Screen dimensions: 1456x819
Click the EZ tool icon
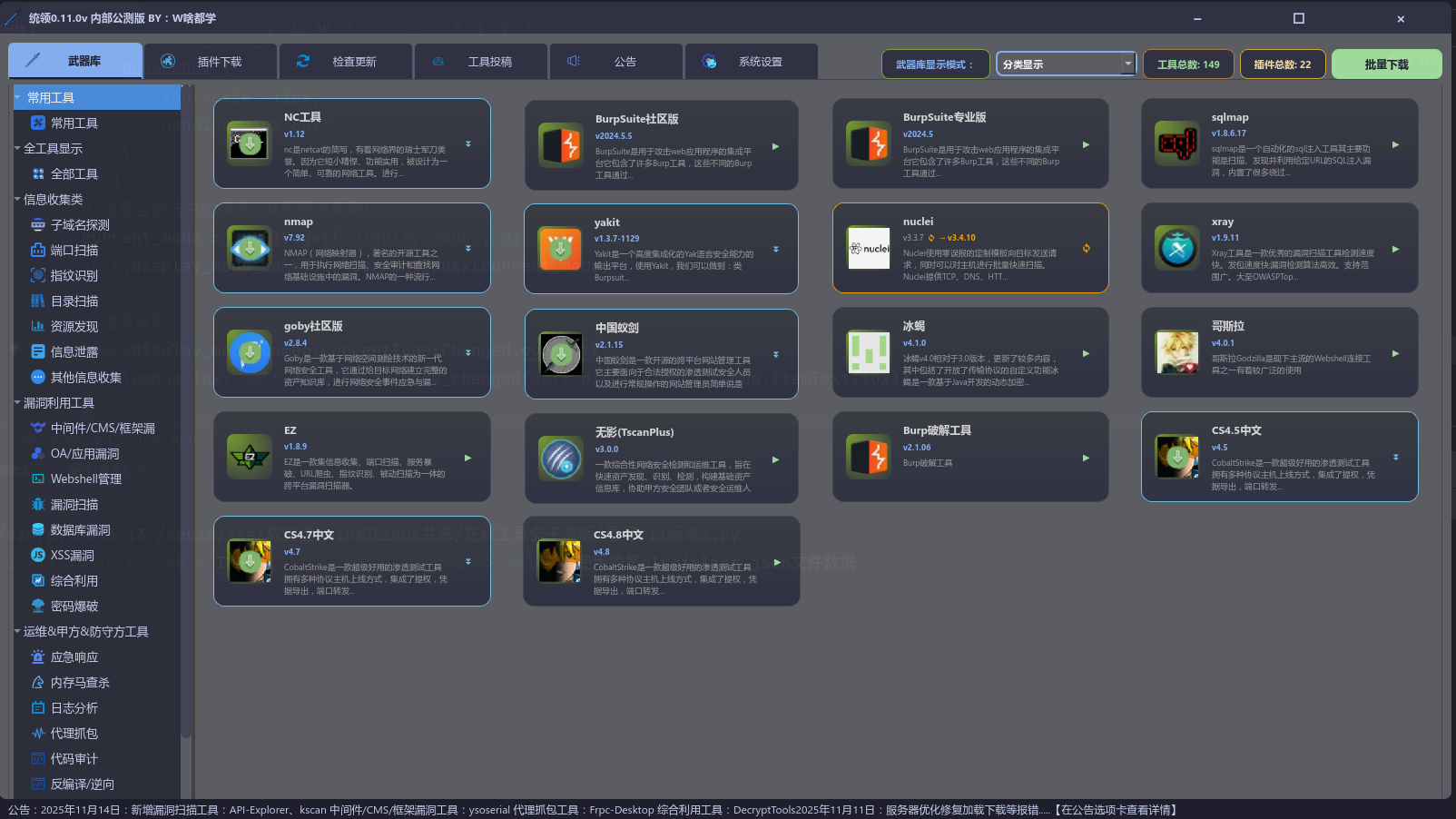coord(250,457)
